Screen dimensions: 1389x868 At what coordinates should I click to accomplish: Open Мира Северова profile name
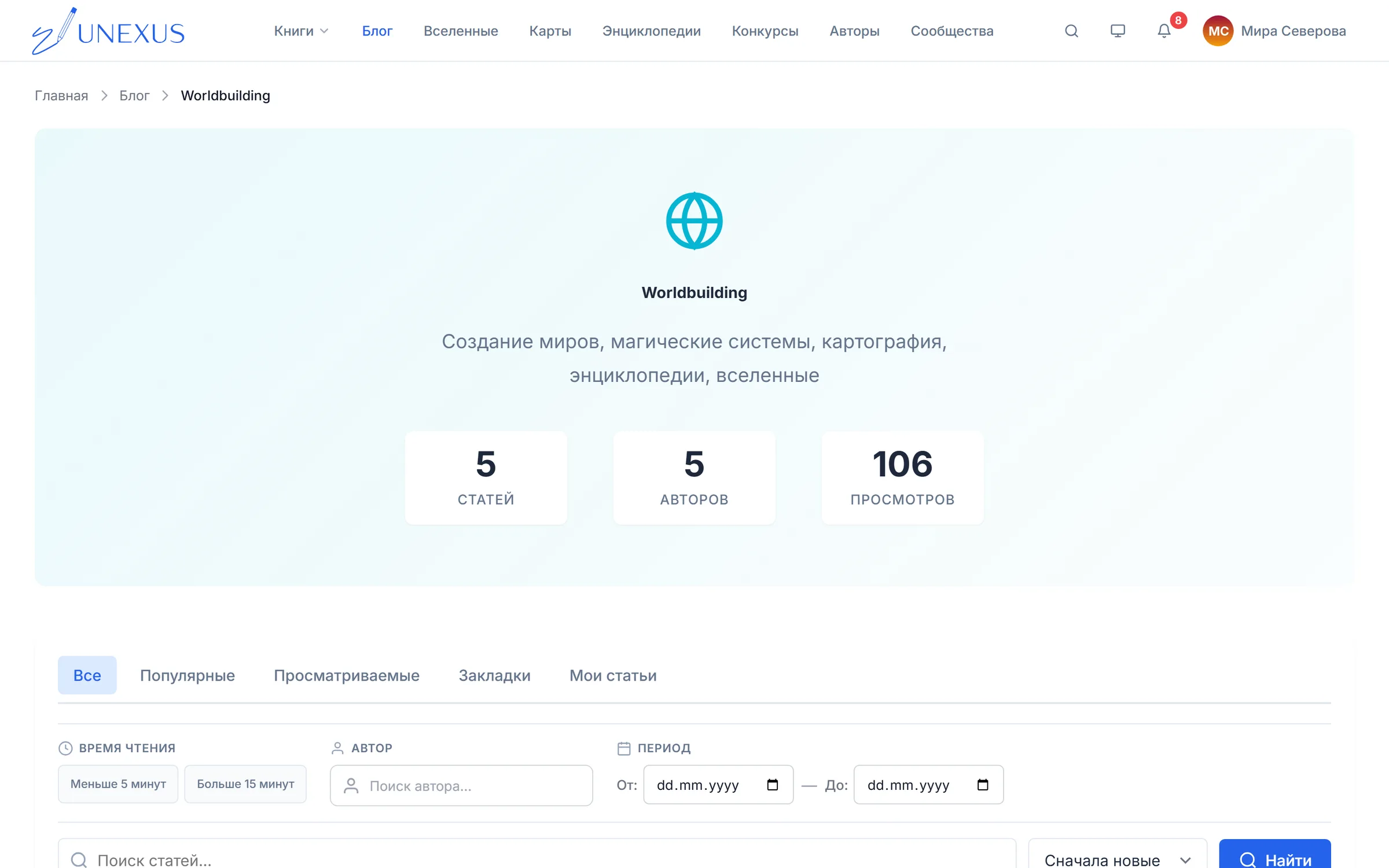point(1293,31)
